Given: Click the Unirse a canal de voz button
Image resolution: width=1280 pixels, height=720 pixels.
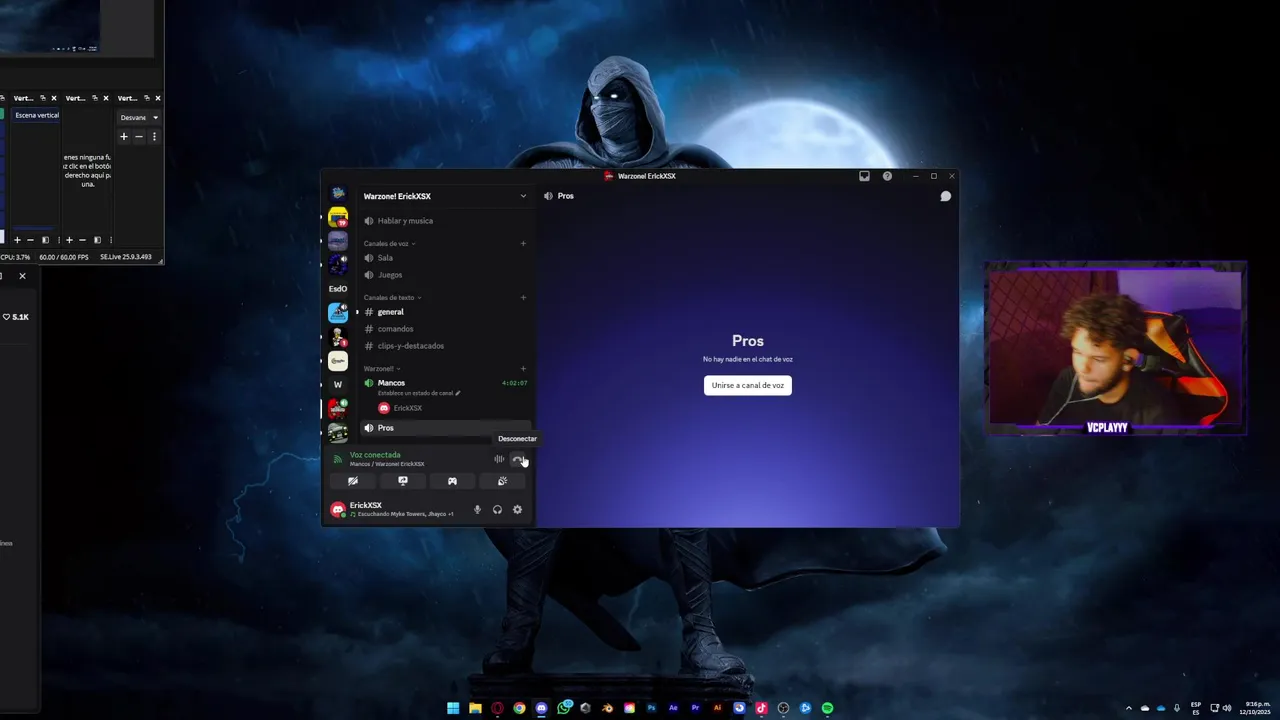Looking at the screenshot, I should 748,385.
